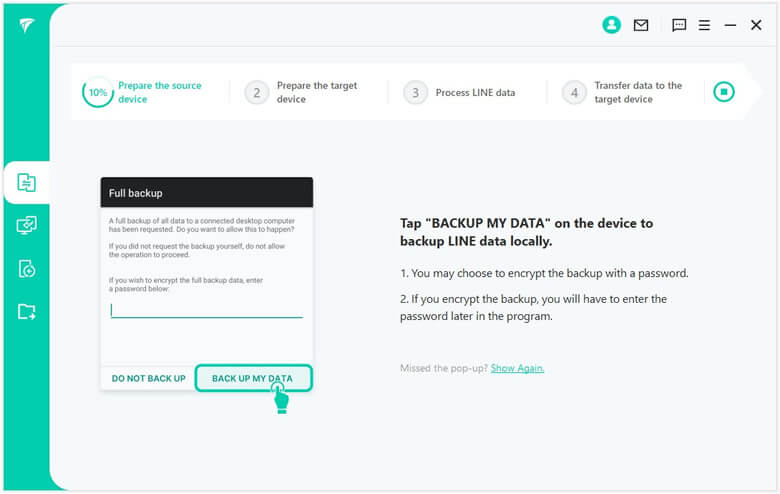
Task: Open the feedback chat bubble icon
Action: (x=679, y=25)
